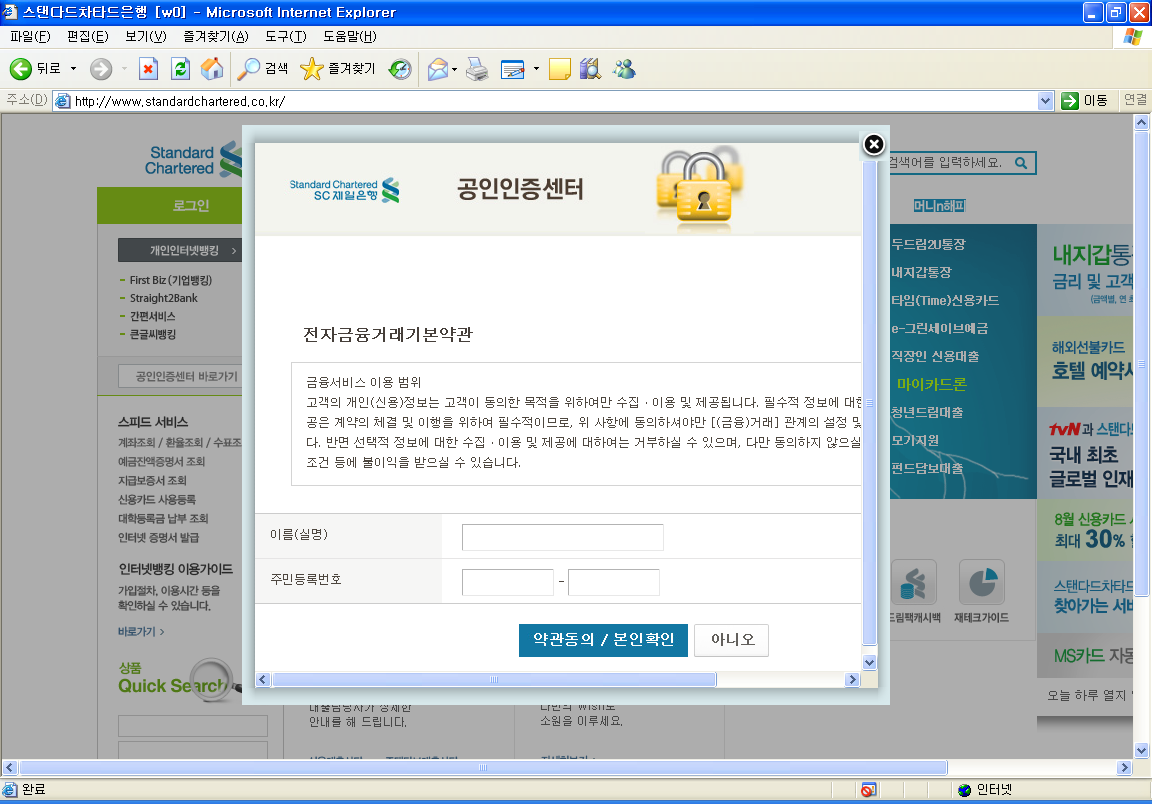Click popup vertical scrollbar down arrow
The width and height of the screenshot is (1152, 804).
(x=869, y=662)
